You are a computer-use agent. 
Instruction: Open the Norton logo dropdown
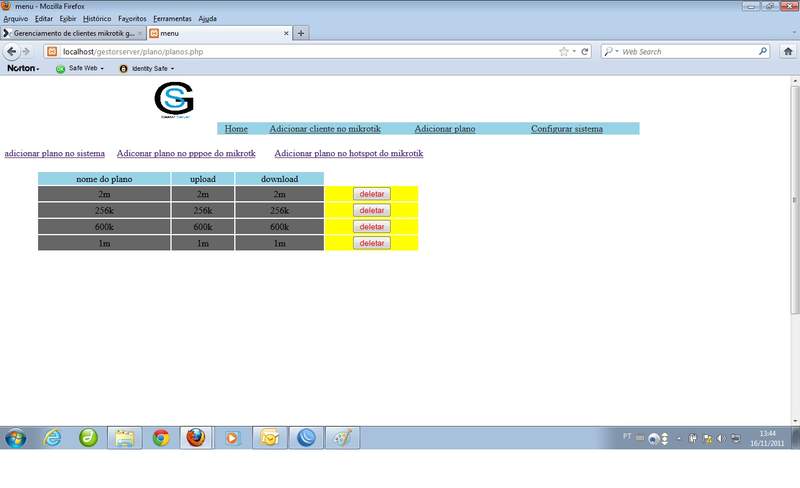pos(23,68)
